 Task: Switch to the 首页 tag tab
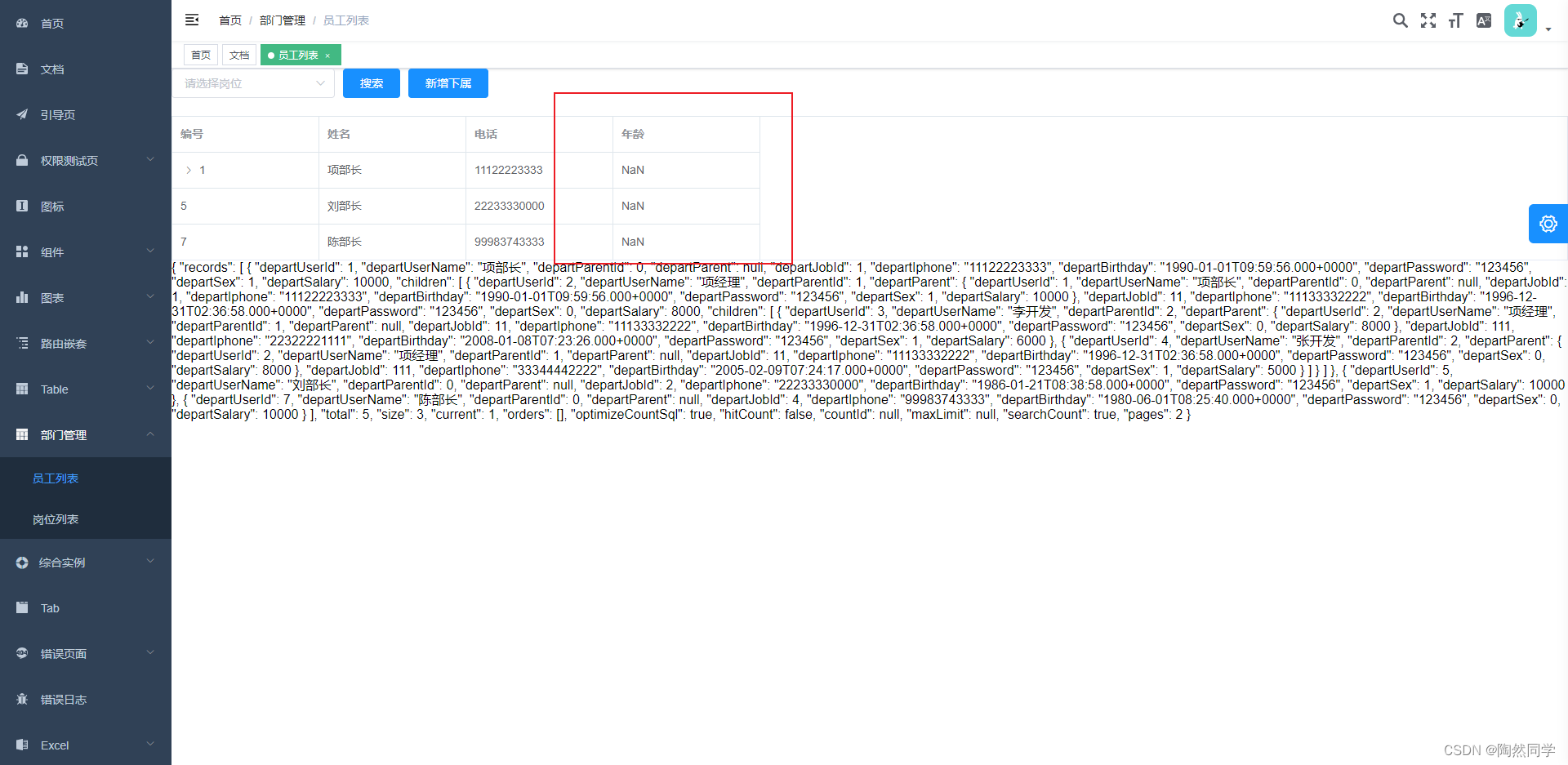[201, 55]
